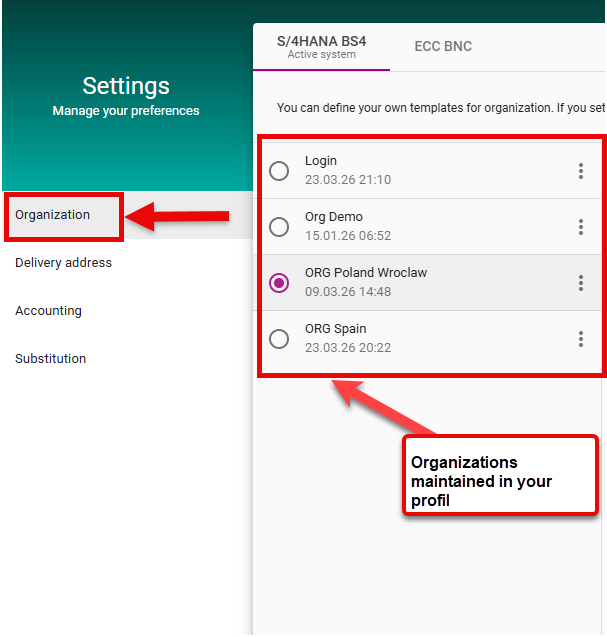Open the more options menu for Login

[580, 171]
